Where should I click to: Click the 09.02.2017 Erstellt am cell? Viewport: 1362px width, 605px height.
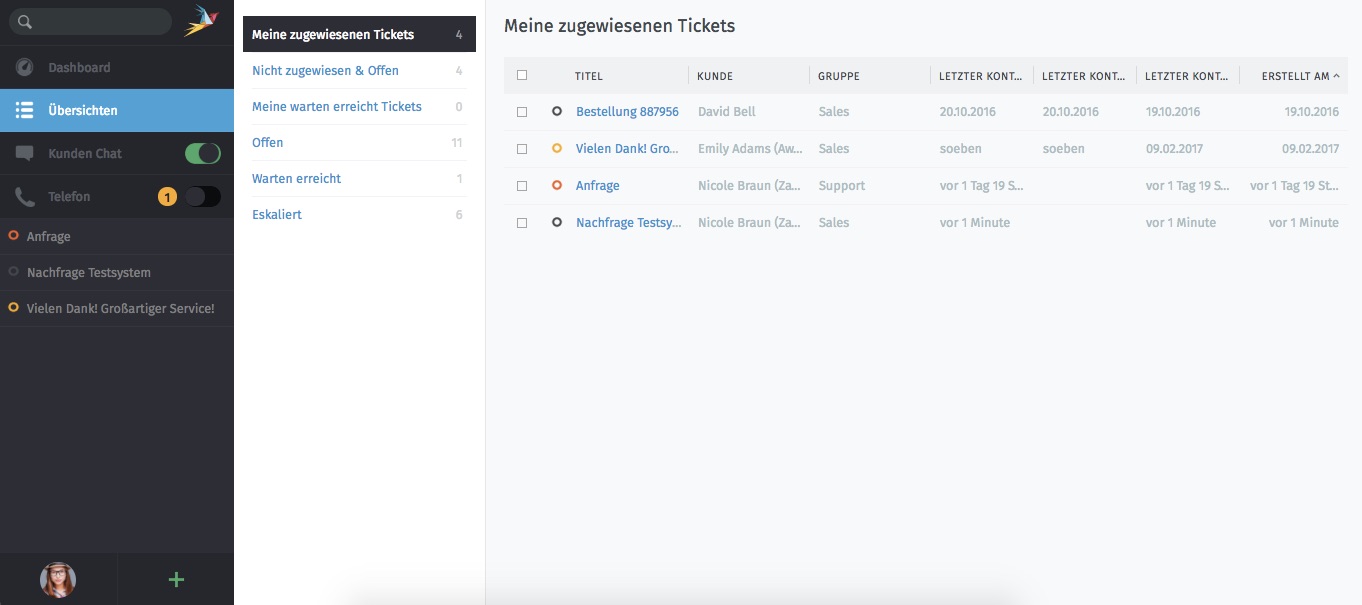[x=1310, y=148]
